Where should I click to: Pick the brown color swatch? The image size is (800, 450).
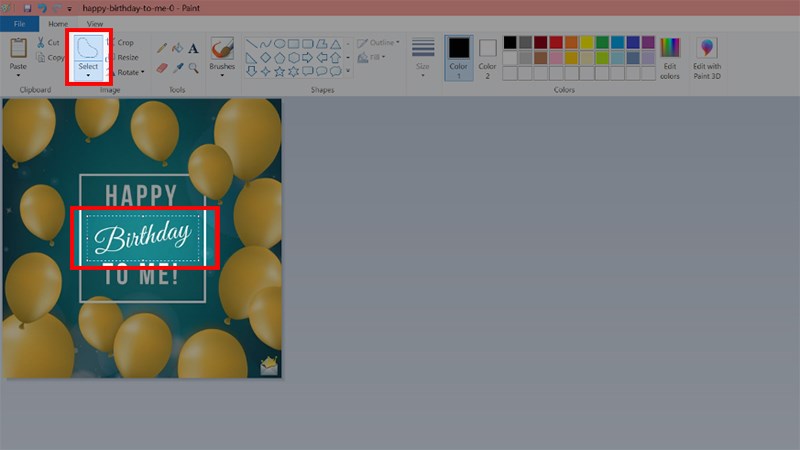541,58
